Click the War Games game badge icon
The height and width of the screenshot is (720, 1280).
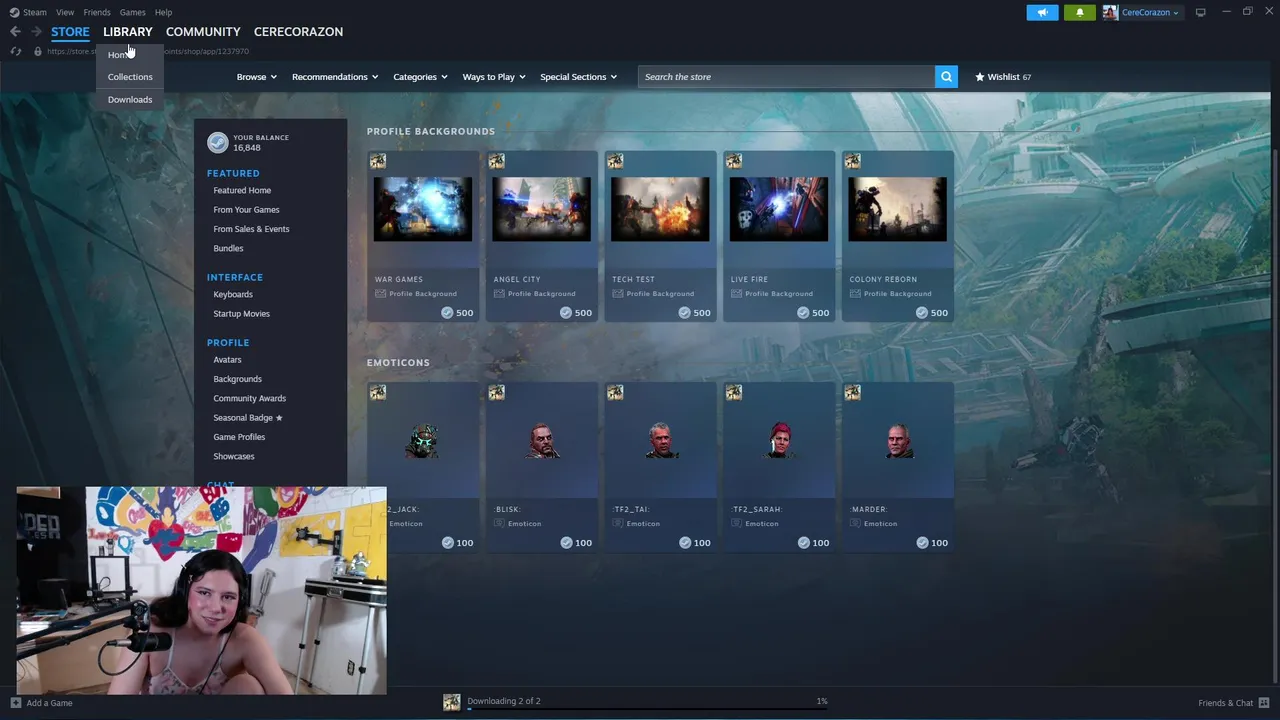[x=378, y=161]
